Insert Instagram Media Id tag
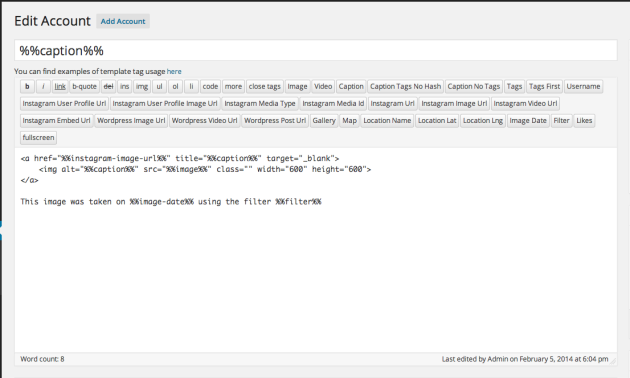 [x=333, y=104]
